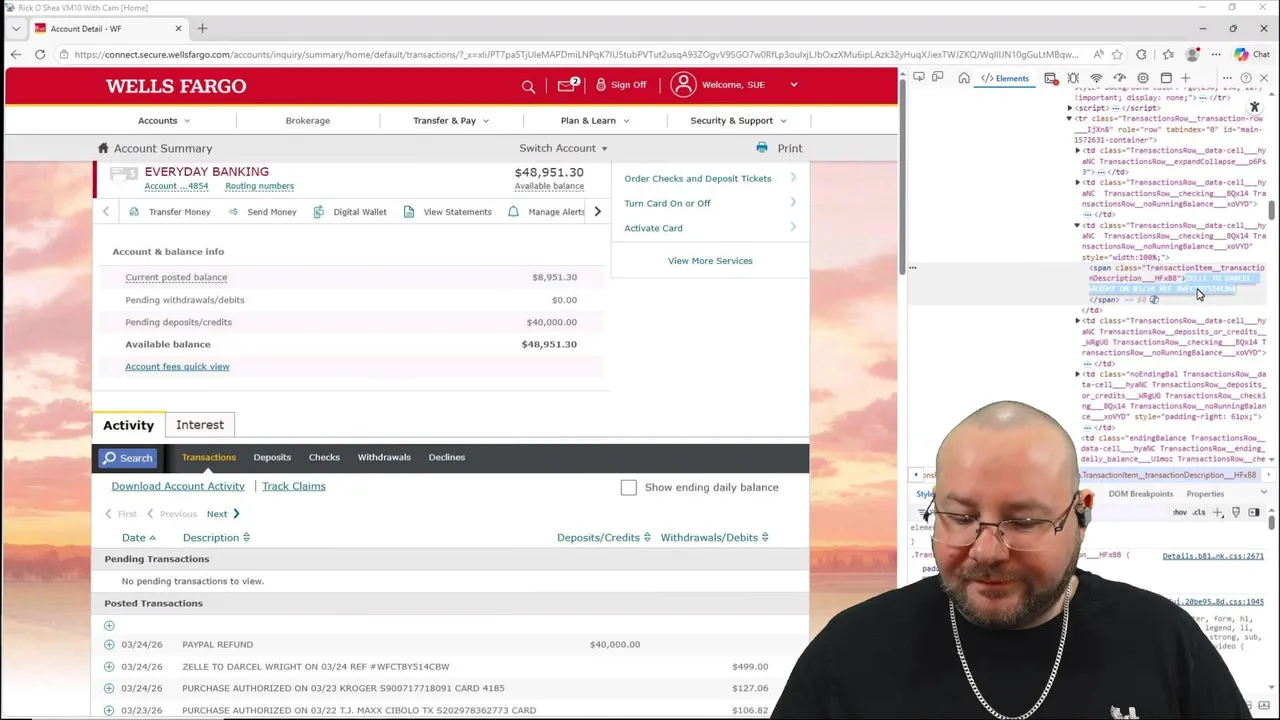The height and width of the screenshot is (720, 1280).
Task: Open the Transfer & Pay dropdown menu
Action: click(451, 120)
